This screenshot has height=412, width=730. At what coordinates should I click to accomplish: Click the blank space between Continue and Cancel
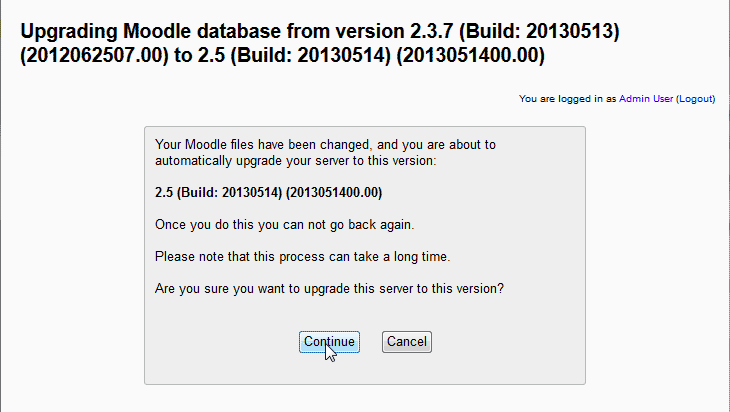pyautogui.click(x=370, y=341)
